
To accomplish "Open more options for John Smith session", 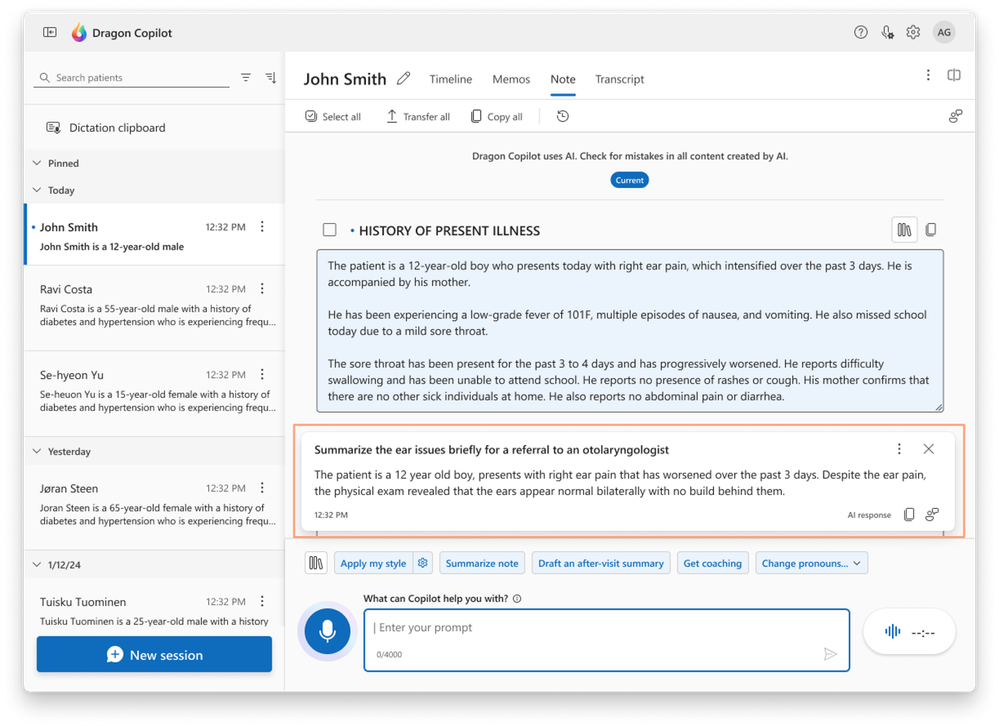I will 262,227.
